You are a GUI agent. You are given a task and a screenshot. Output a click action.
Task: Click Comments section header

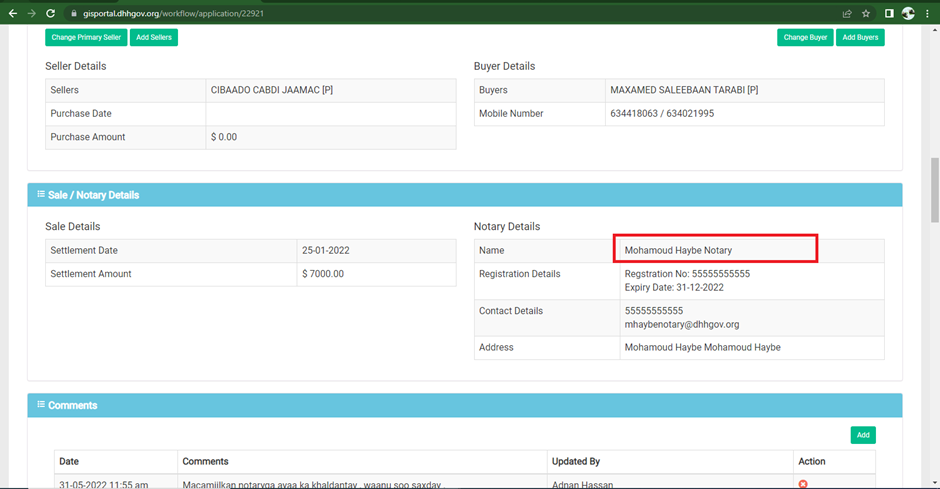tap(465, 405)
